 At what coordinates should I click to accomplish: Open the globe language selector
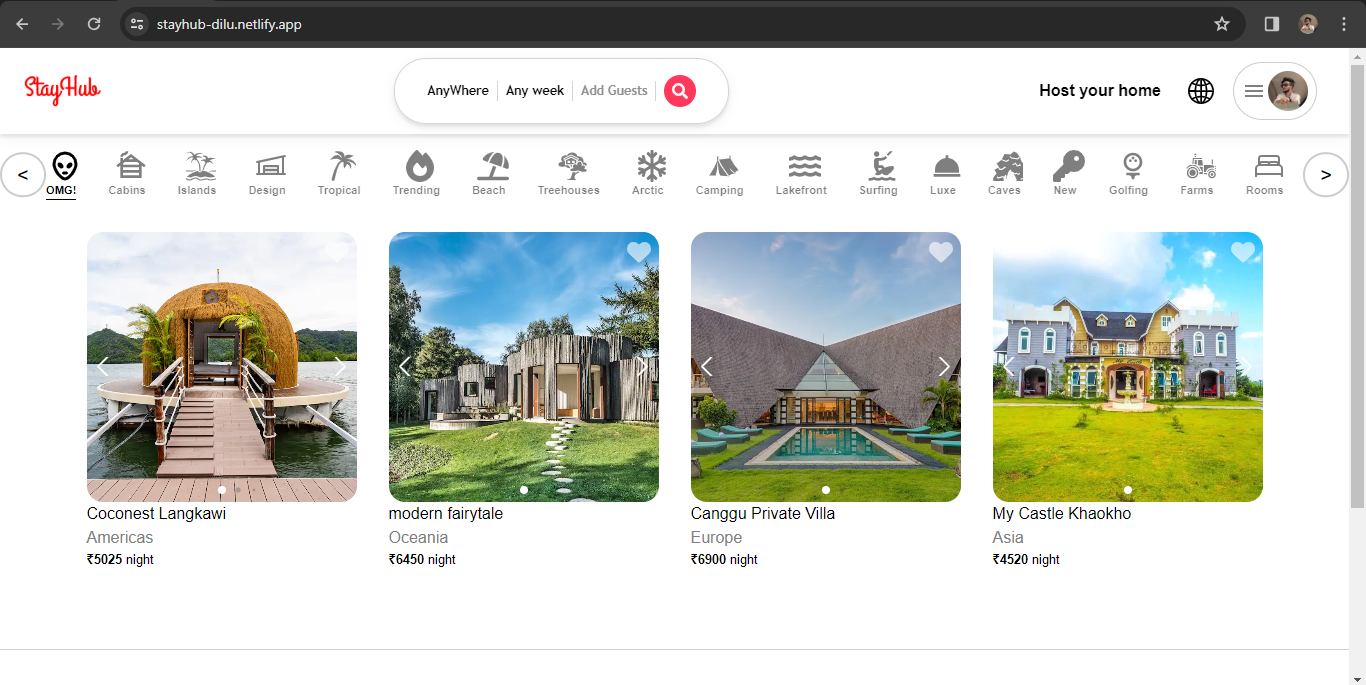point(1200,91)
